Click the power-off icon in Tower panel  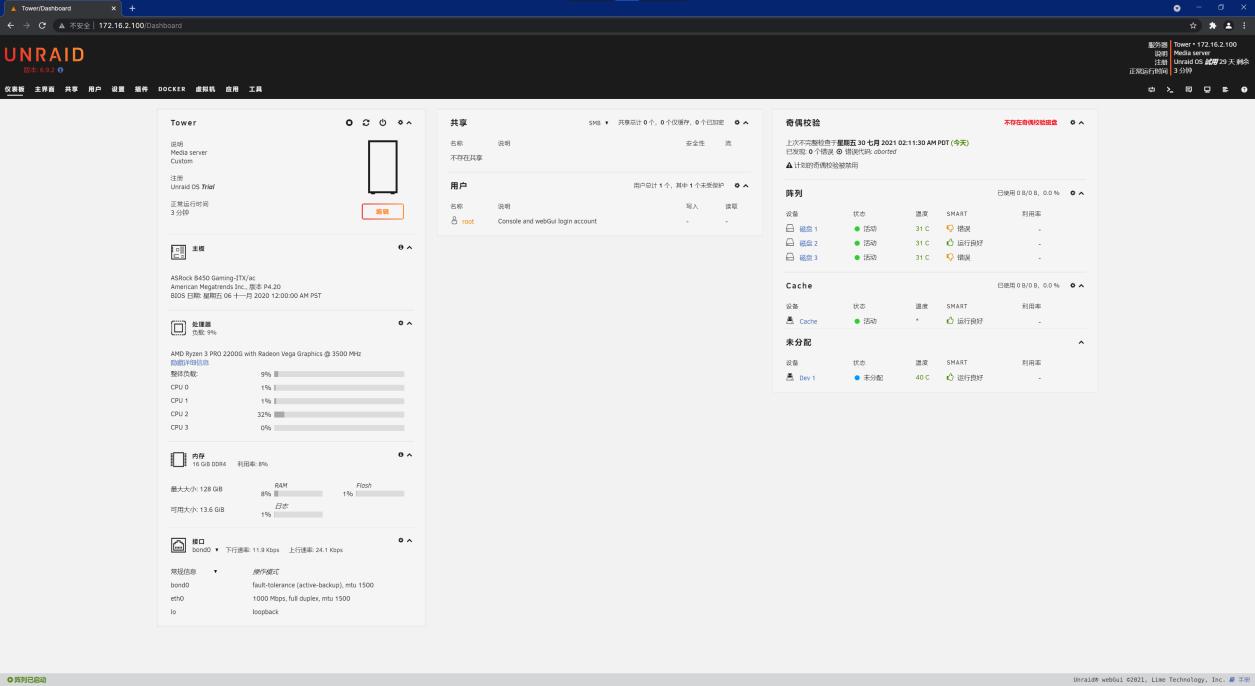point(383,123)
